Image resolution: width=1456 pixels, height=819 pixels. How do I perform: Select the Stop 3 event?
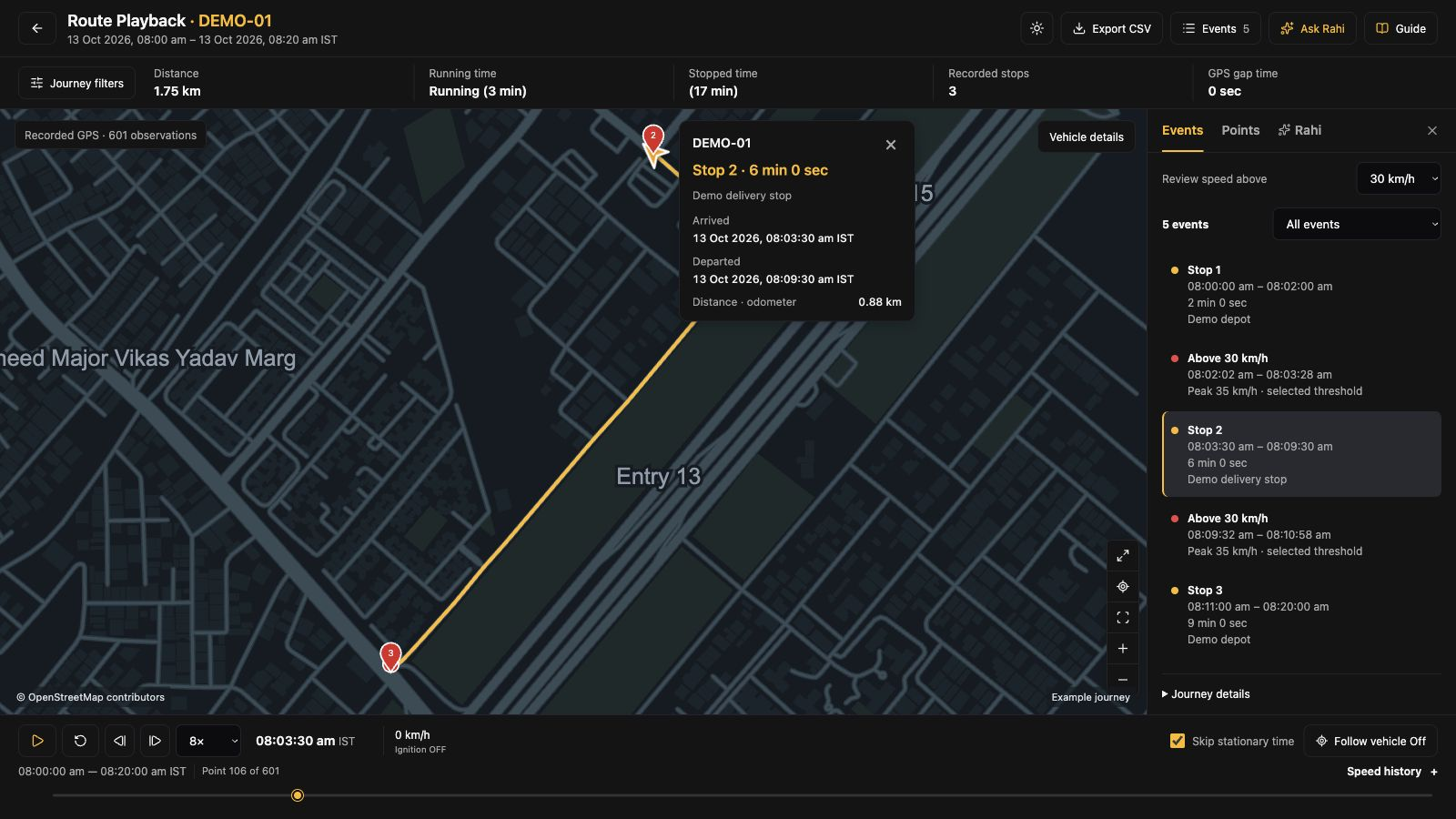pos(1301,615)
